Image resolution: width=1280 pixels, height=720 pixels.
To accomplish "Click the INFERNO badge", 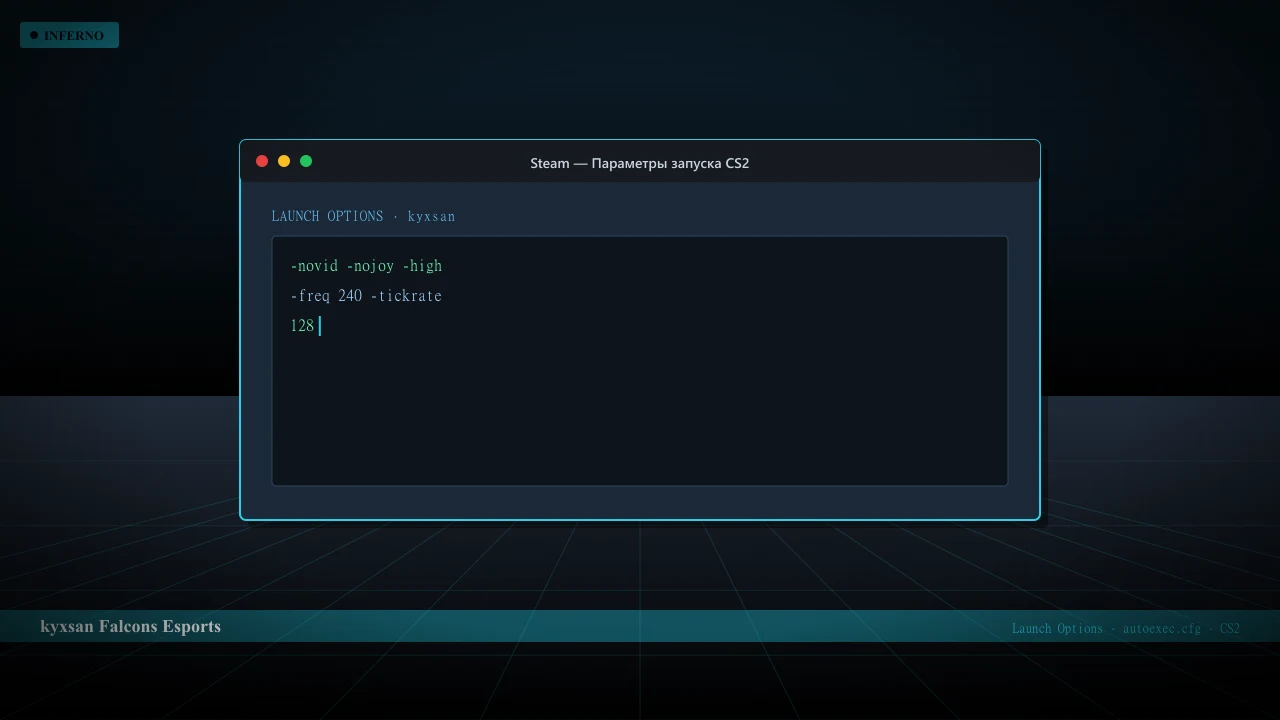I will click(x=69, y=35).
